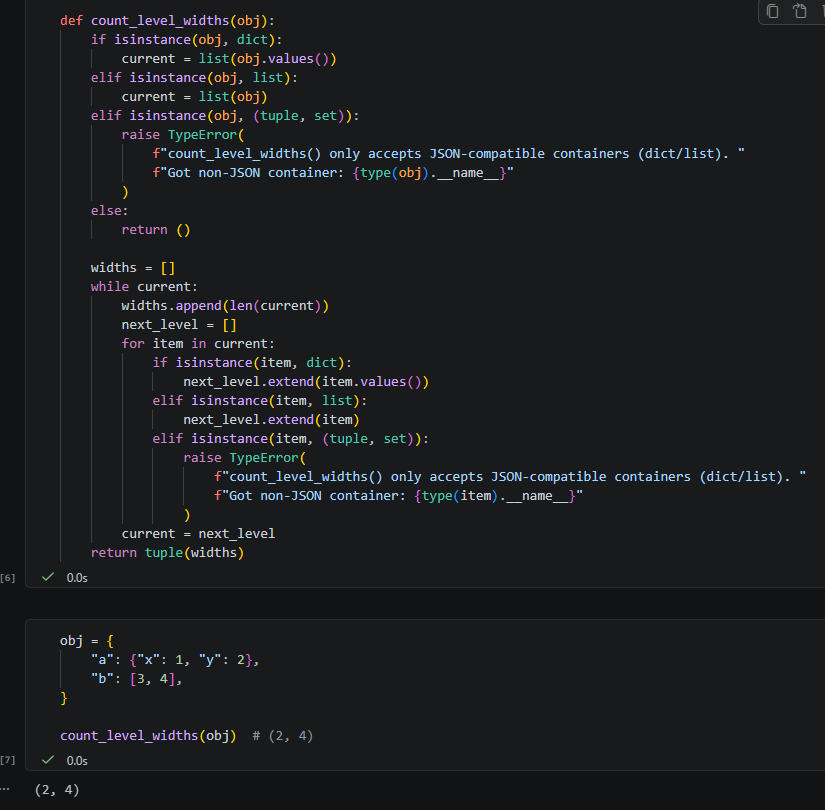Click 'if isinstance(item, dict):' line
The width and height of the screenshot is (825, 810).
[252, 363]
